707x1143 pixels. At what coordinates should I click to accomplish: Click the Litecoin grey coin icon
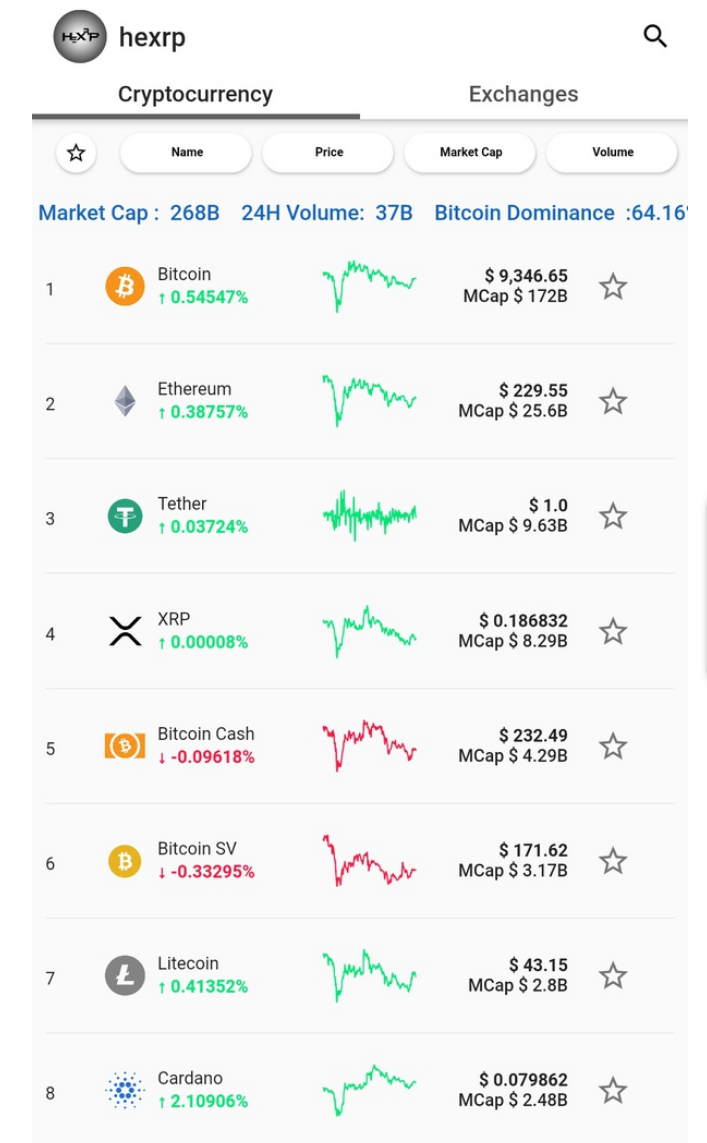point(125,975)
